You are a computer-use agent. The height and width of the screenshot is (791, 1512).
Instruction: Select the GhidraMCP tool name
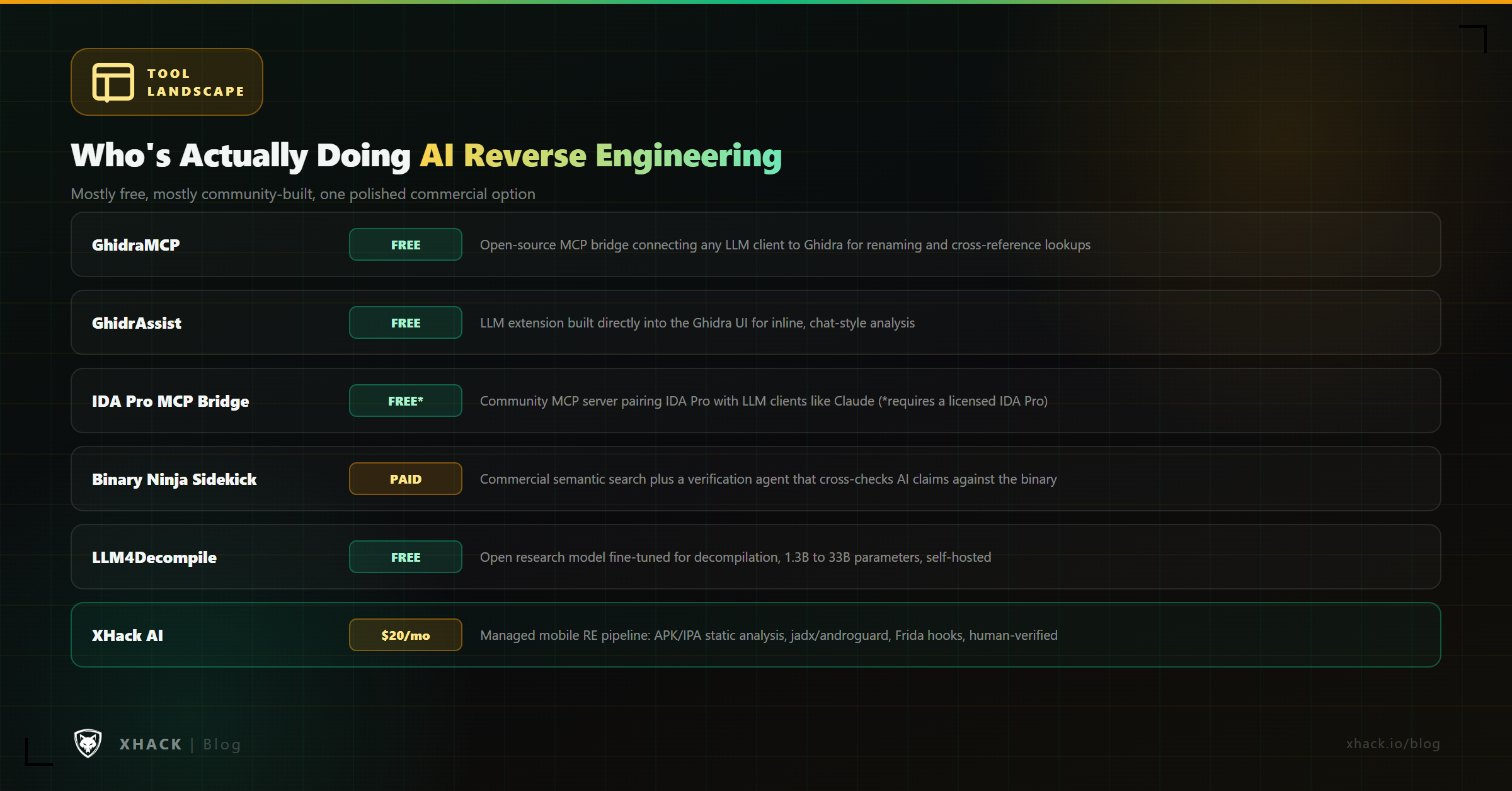click(x=136, y=245)
